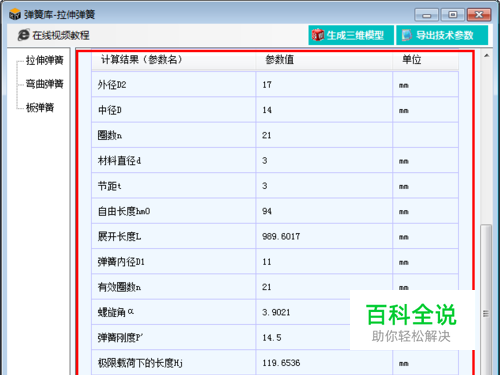This screenshot has width=500, height=375.
Task: Select the 材料直径d row label
Action: 119,161
